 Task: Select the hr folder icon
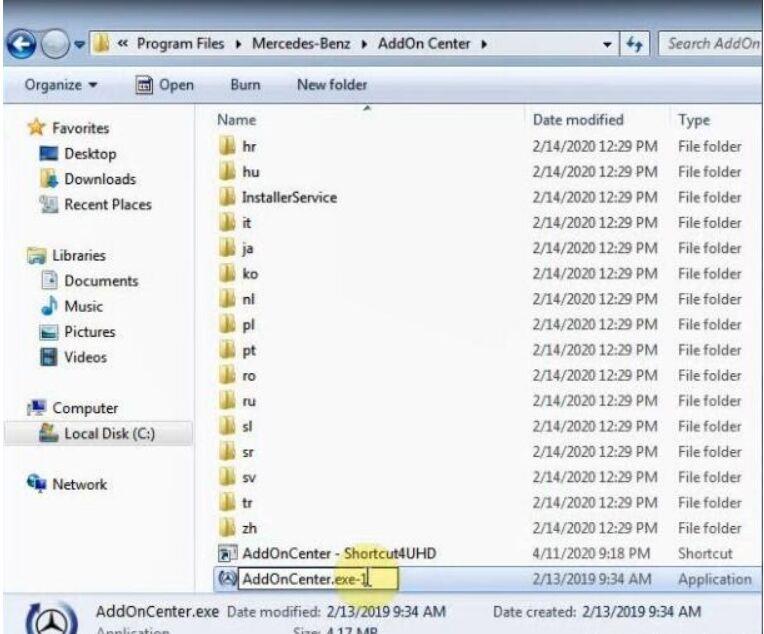point(227,146)
